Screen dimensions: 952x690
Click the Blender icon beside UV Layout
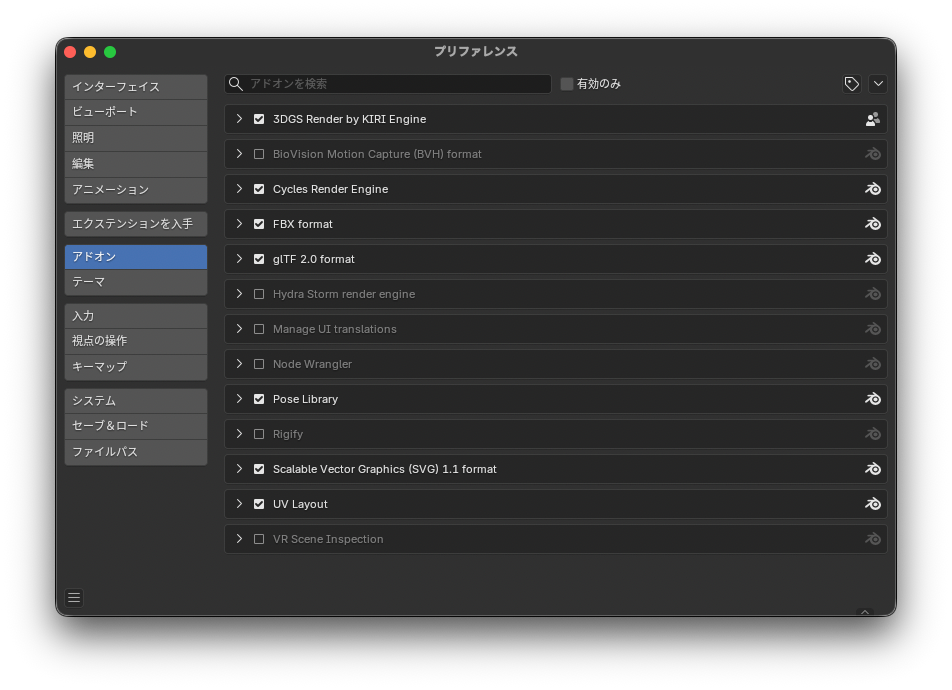872,504
